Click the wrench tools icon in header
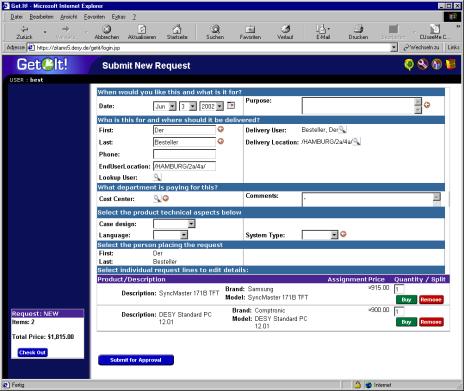The width and height of the screenshot is (464, 391). coord(422,64)
